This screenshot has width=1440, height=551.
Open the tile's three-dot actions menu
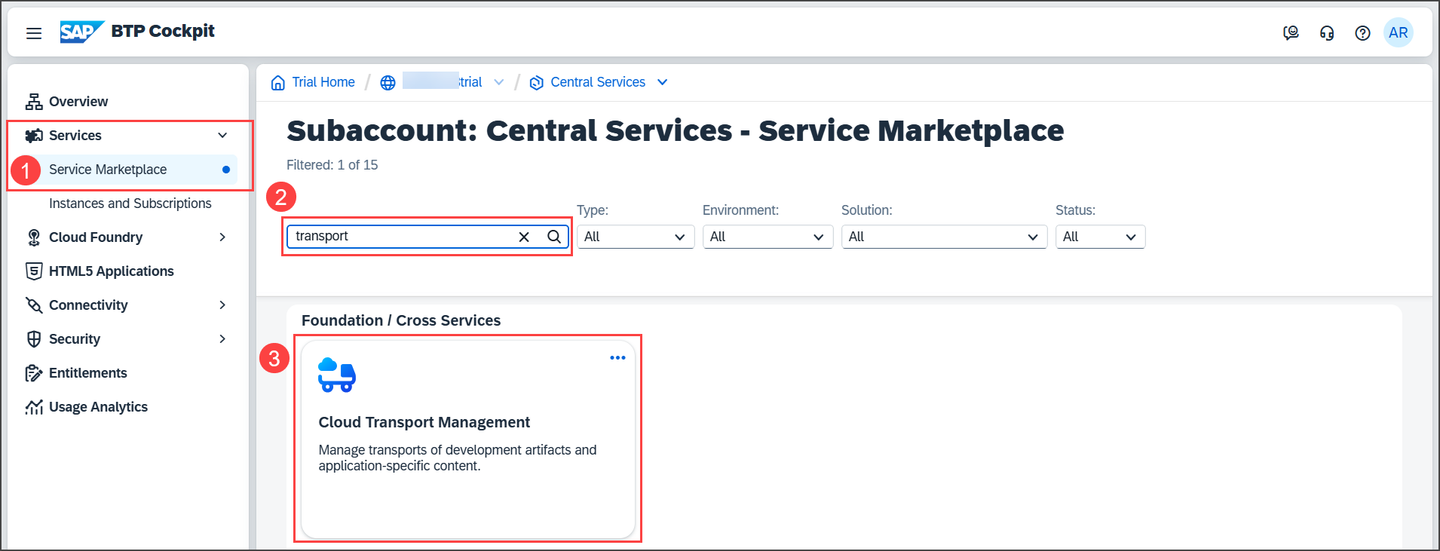tap(618, 357)
